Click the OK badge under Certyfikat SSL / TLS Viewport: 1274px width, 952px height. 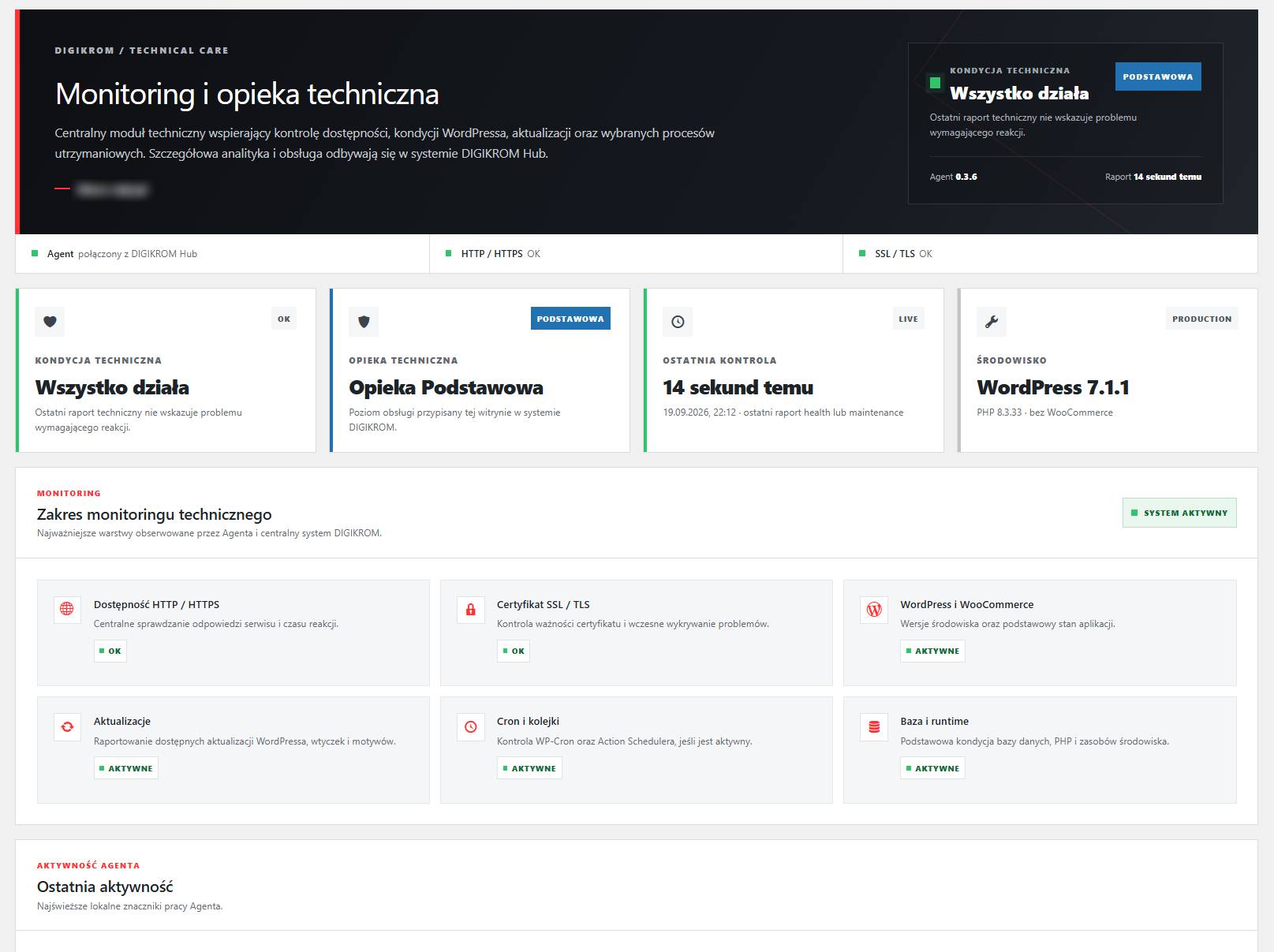click(x=514, y=651)
